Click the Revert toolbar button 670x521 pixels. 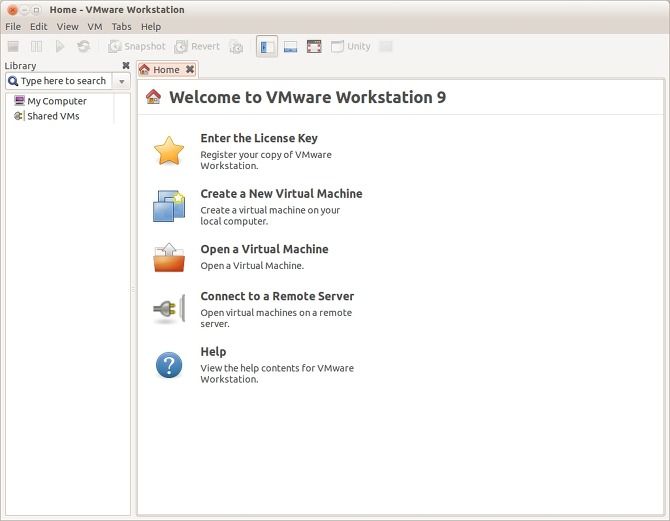197,46
